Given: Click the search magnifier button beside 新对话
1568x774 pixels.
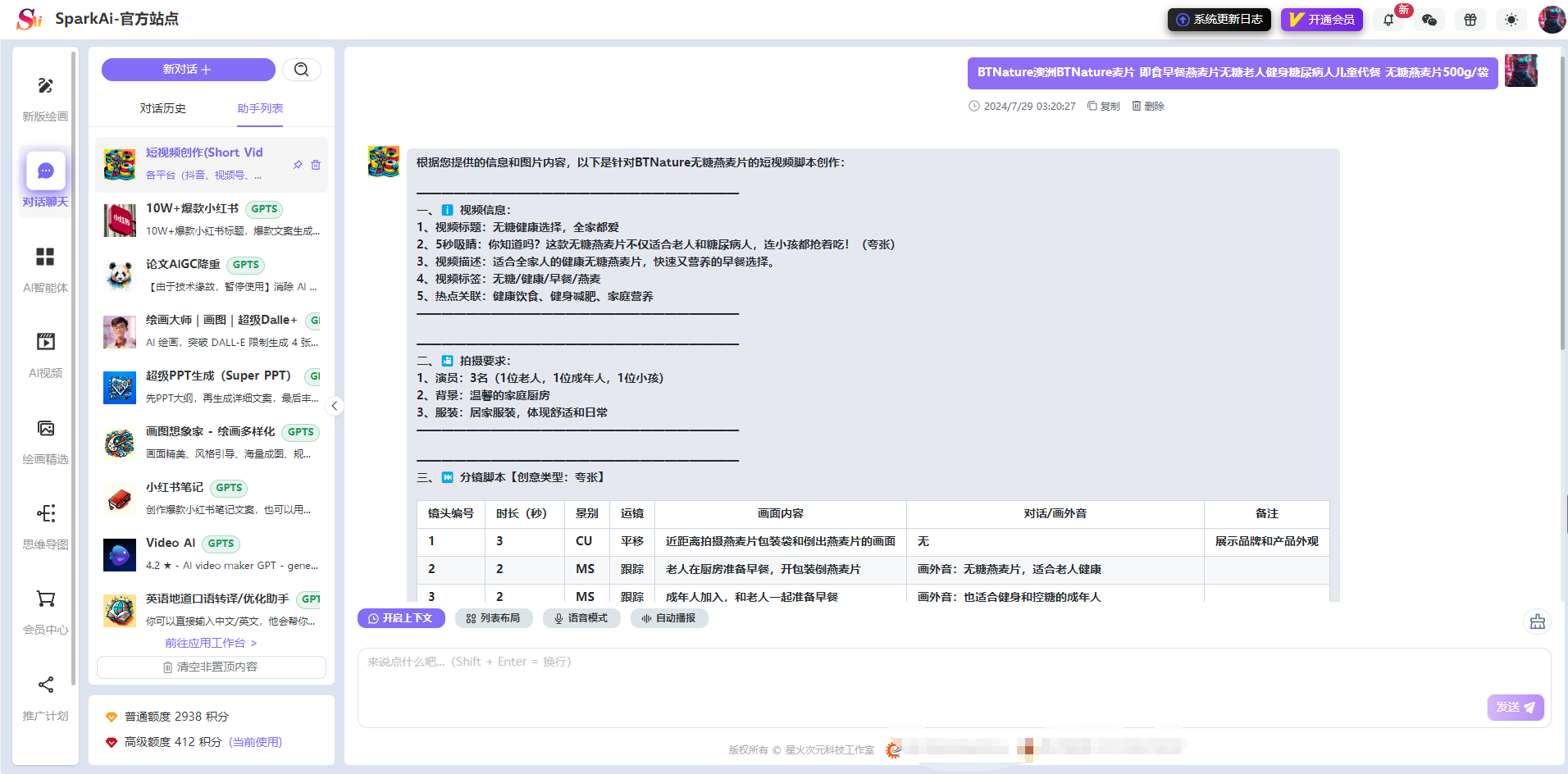Looking at the screenshot, I should [302, 70].
